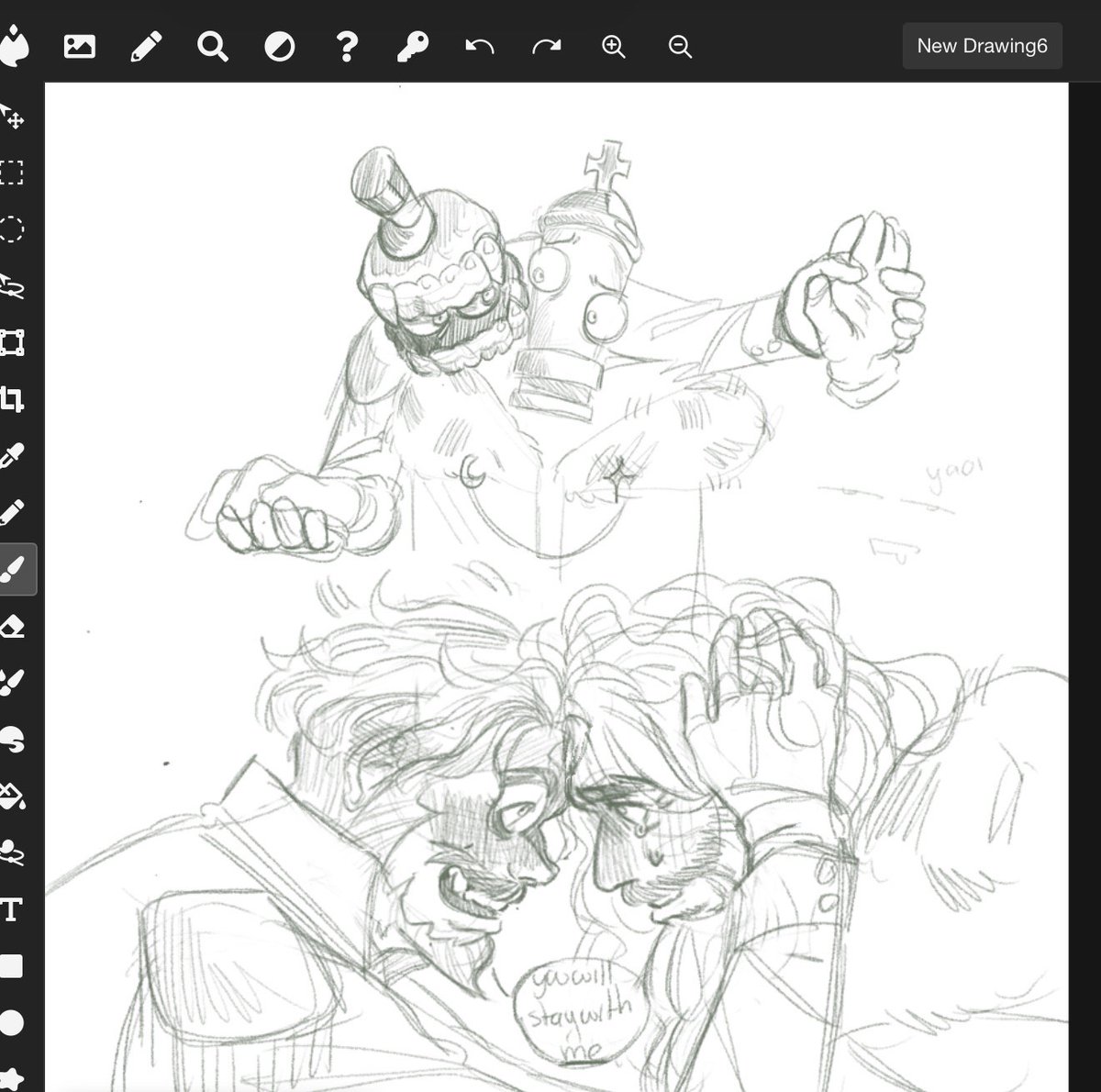The width and height of the screenshot is (1101, 1092).
Task: Select the Rectangle shape tool
Action: (11, 966)
